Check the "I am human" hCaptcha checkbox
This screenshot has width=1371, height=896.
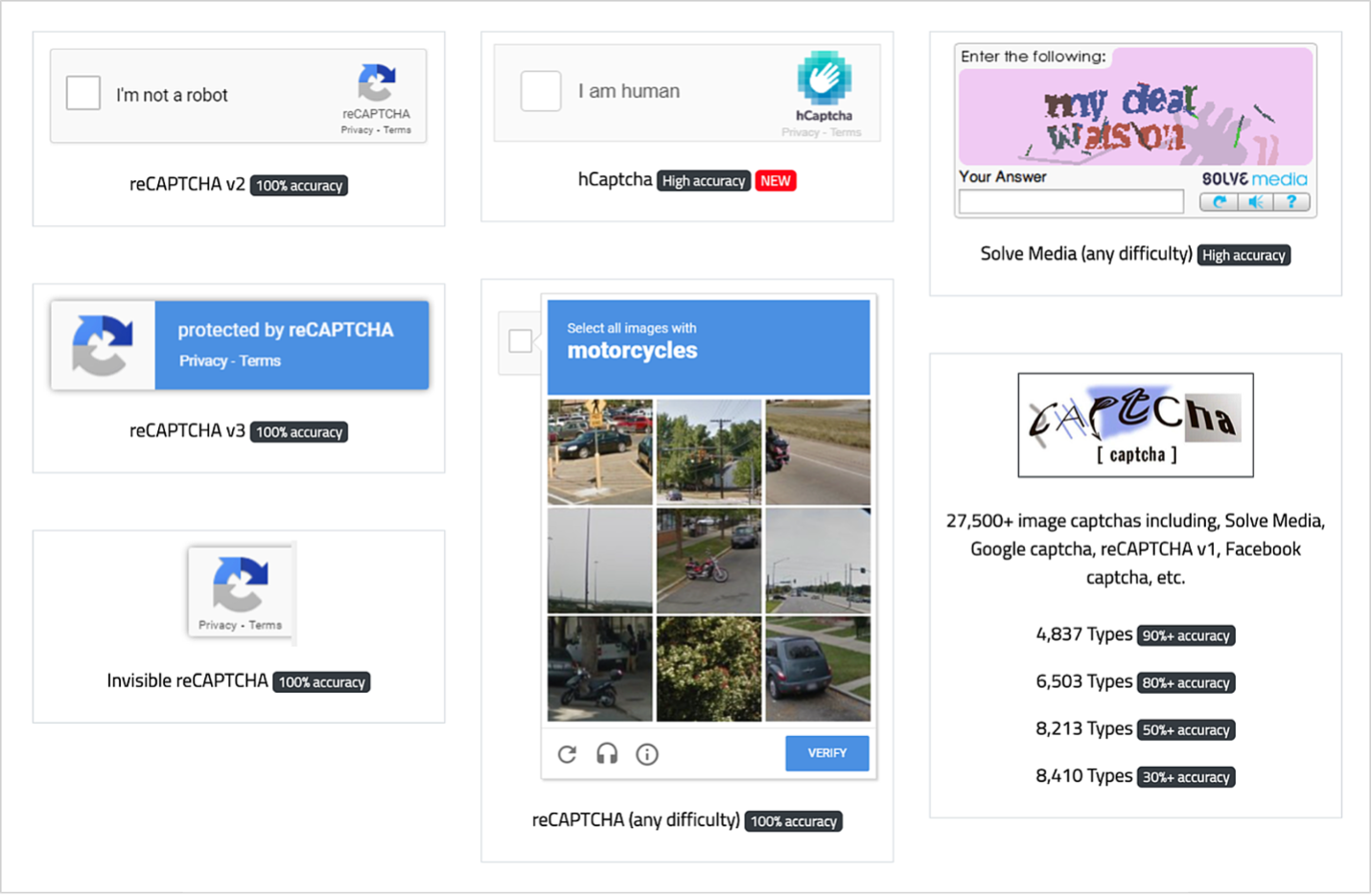pyautogui.click(x=541, y=90)
